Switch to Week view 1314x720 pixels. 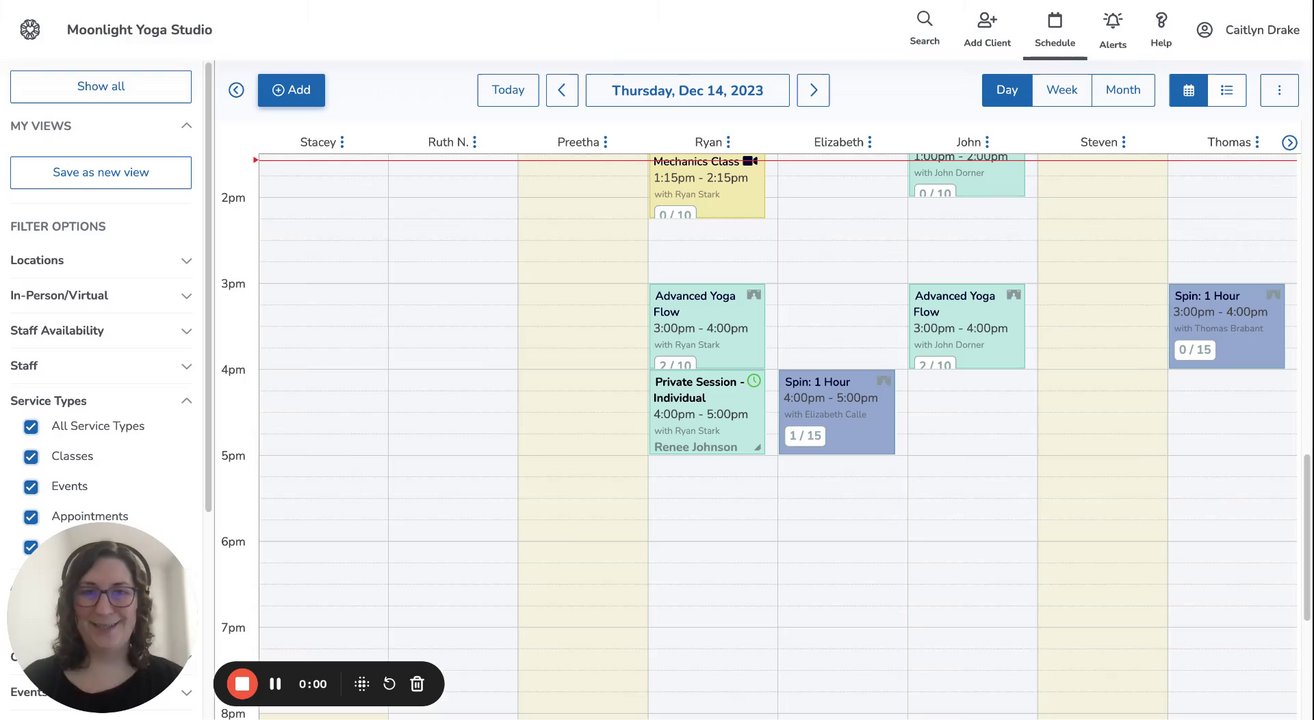pos(1062,90)
